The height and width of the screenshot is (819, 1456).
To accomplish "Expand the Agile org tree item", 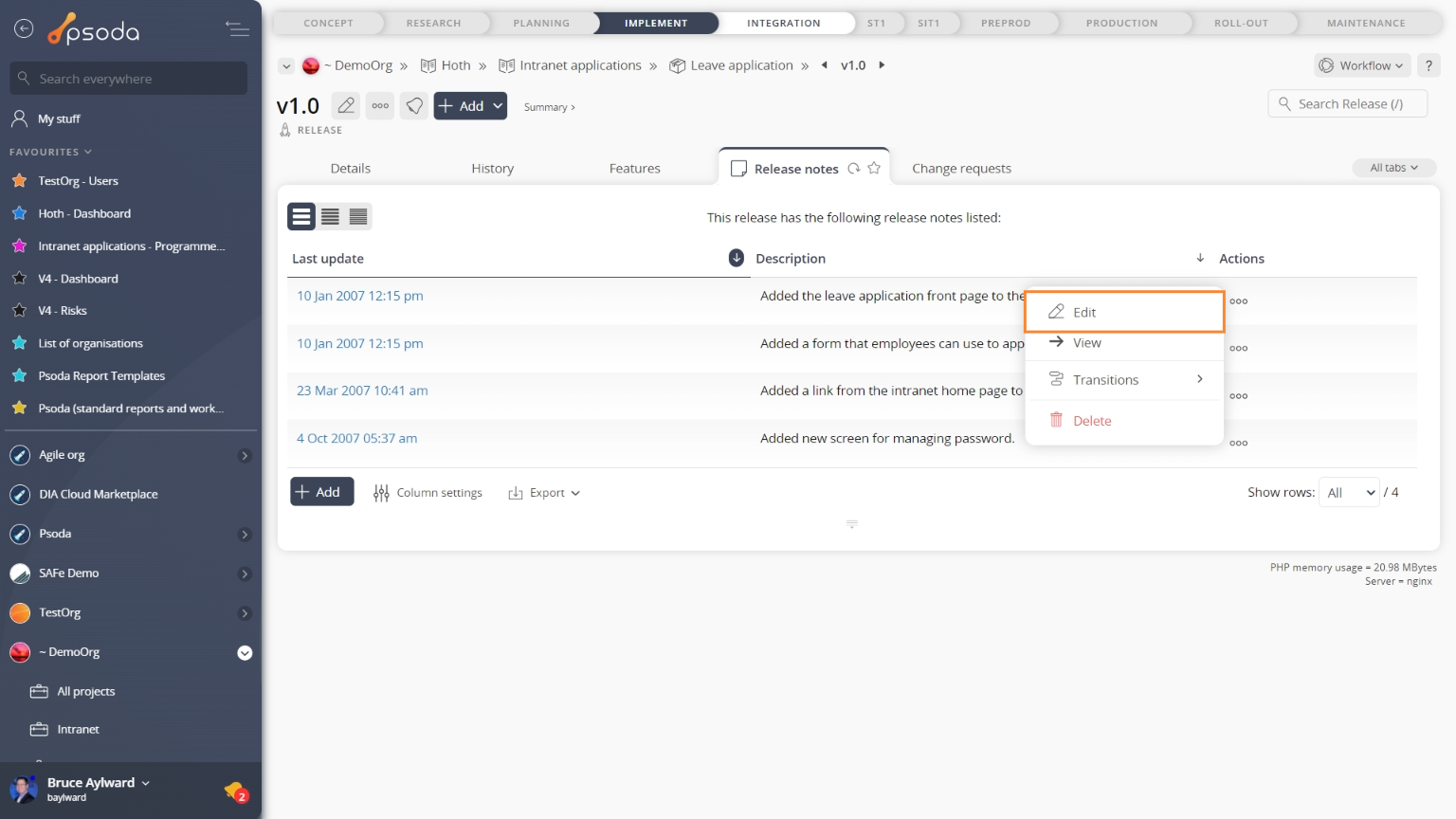I will coord(245,456).
